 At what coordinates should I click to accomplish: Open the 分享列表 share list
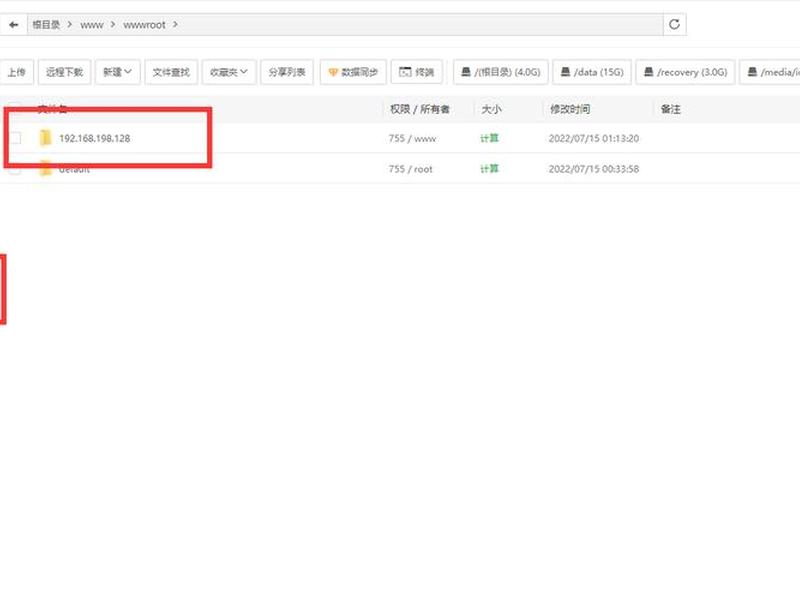287,72
